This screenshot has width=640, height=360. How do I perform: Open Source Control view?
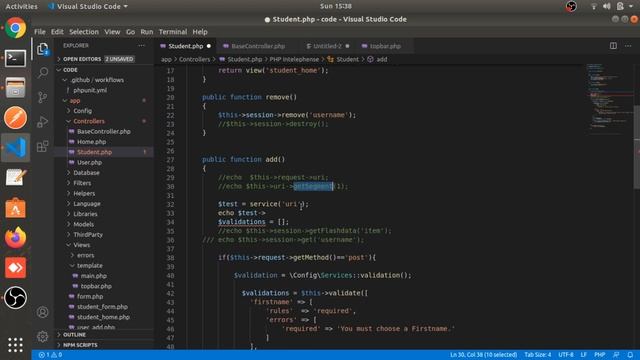point(43,97)
